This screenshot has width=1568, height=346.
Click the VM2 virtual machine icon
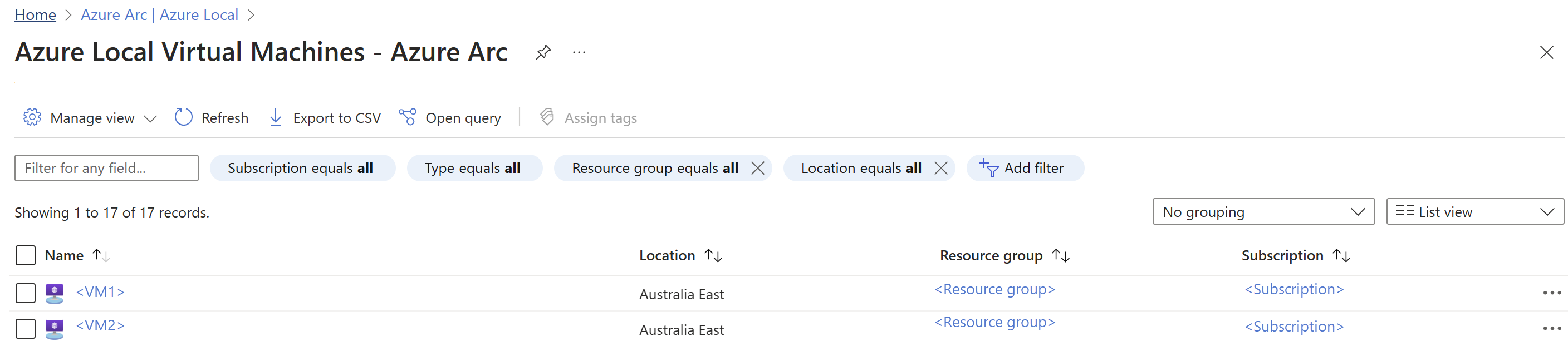pos(55,329)
